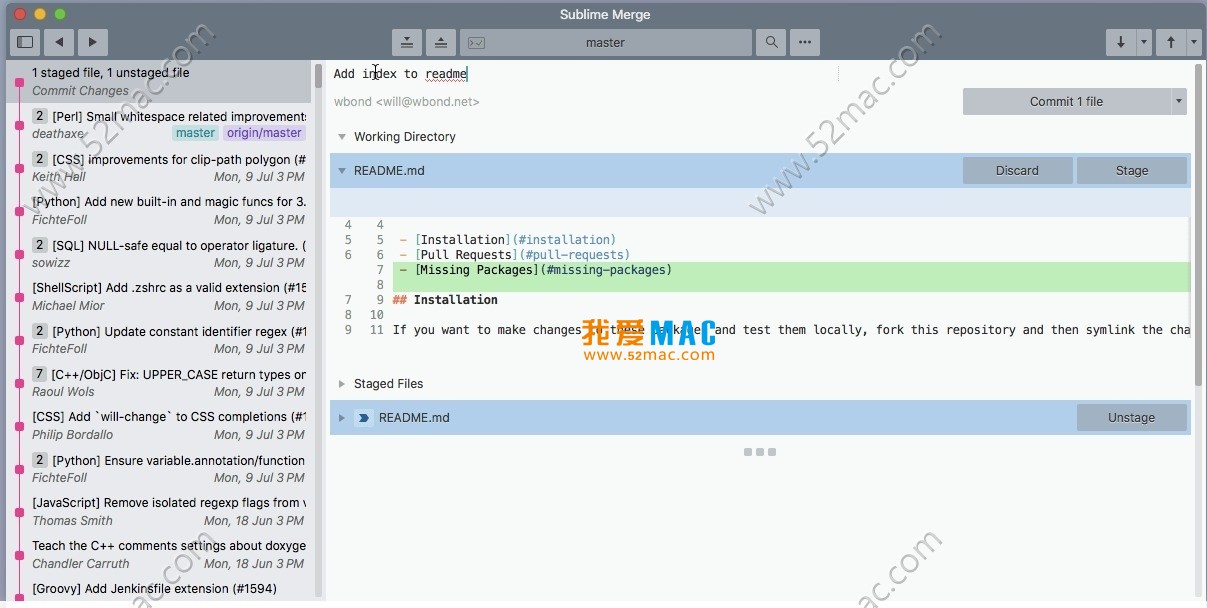Click the 7 files badge on C++/ObjC commit

(40, 374)
